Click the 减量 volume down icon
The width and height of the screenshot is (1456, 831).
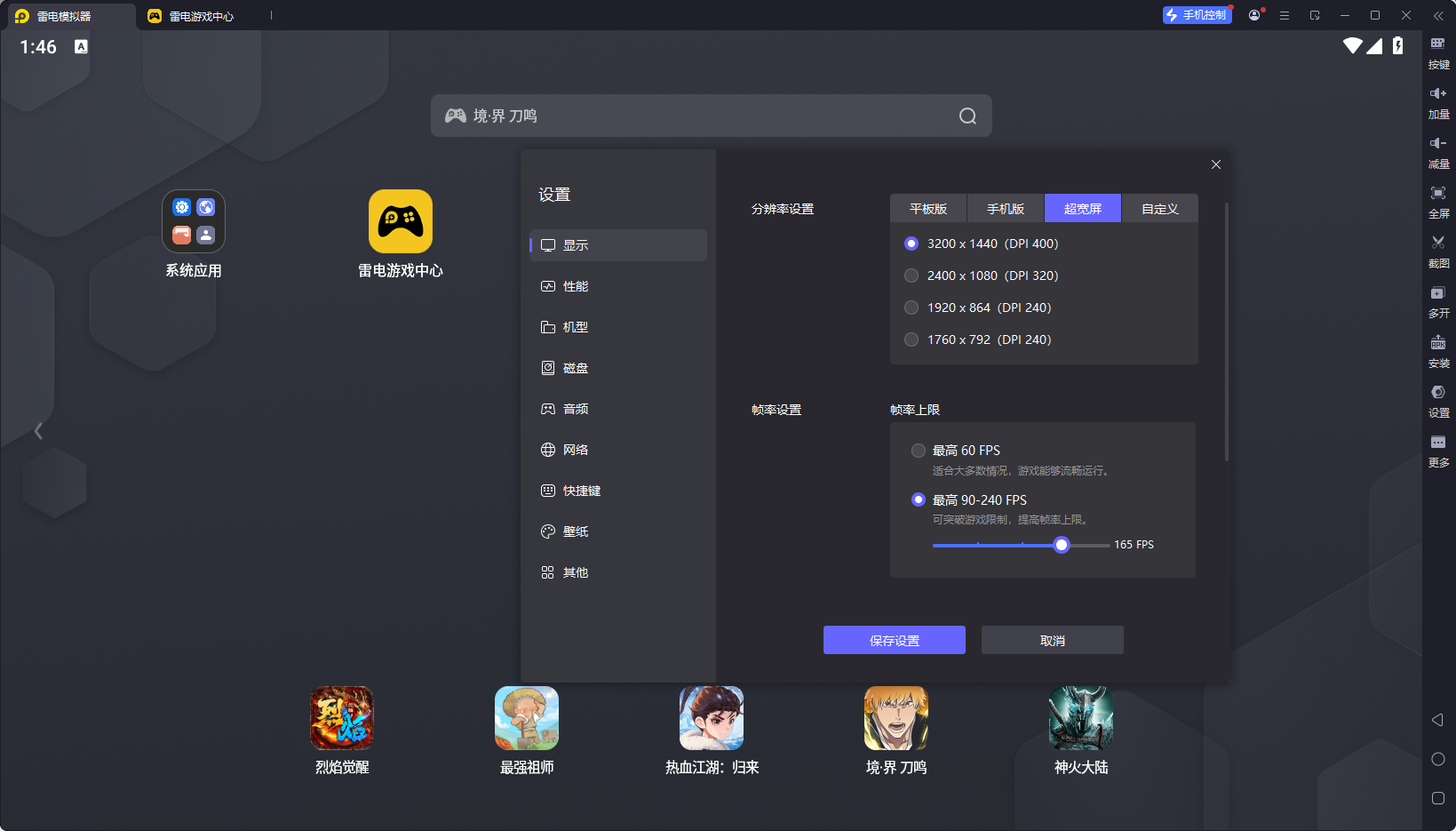(1438, 143)
